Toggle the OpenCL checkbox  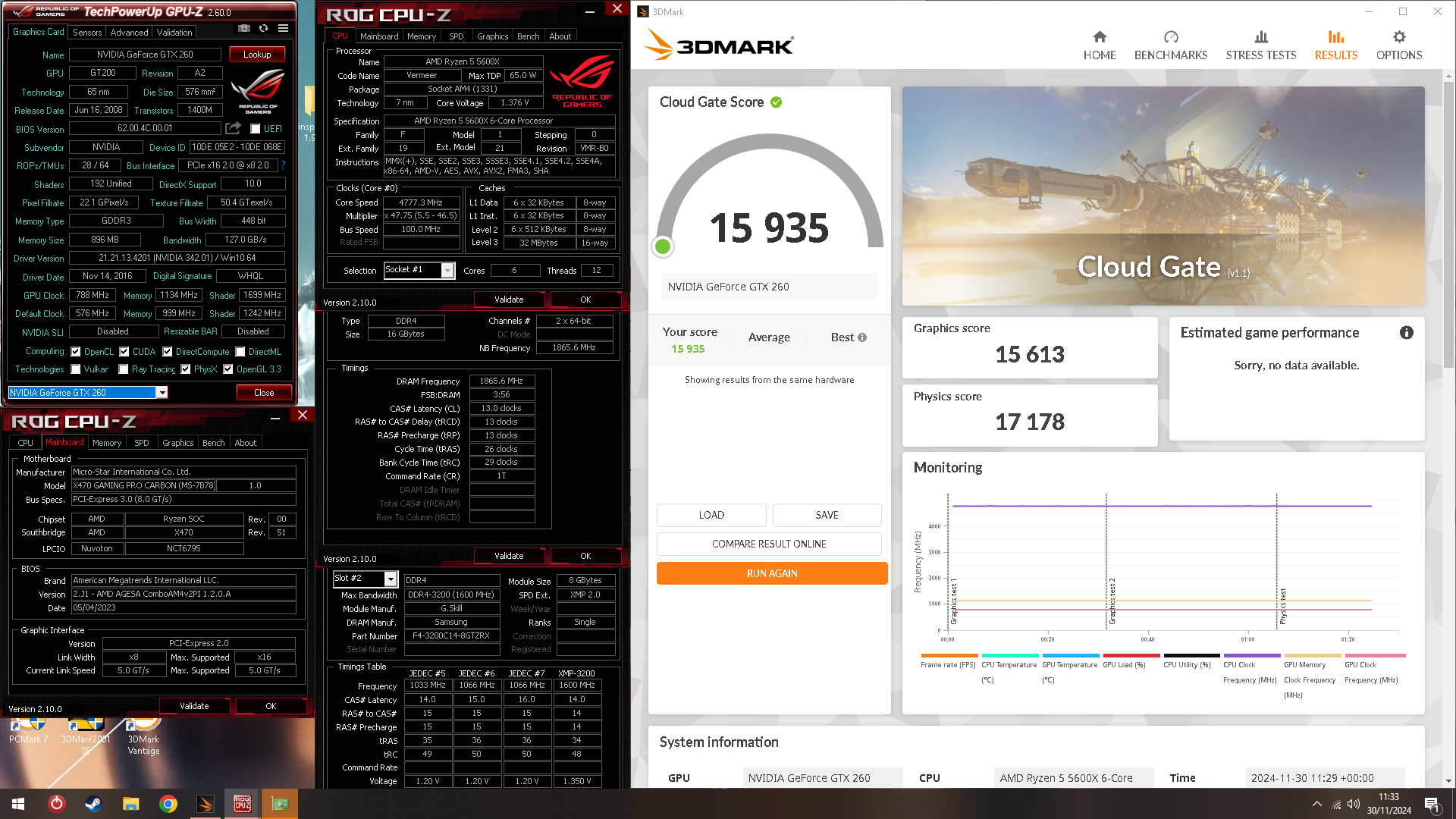pos(75,352)
